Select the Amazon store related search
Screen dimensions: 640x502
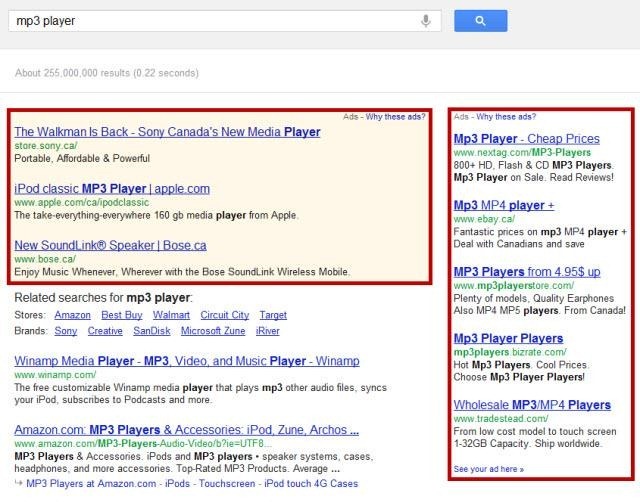tap(72, 315)
